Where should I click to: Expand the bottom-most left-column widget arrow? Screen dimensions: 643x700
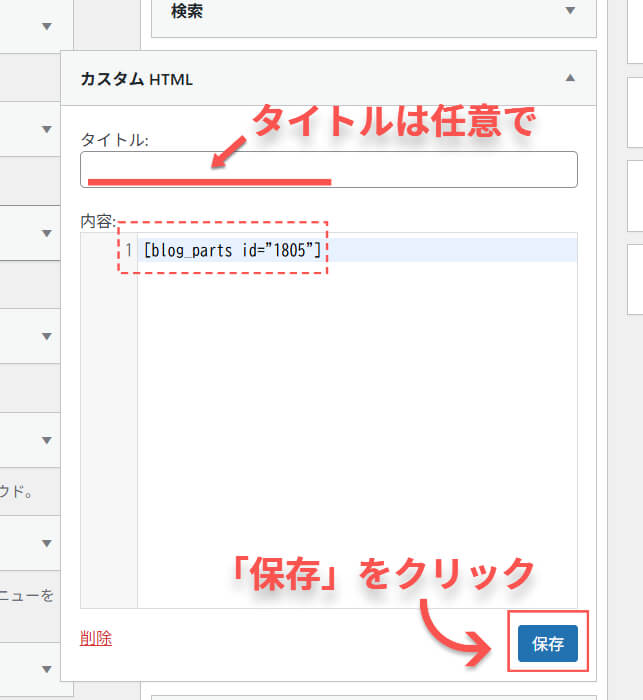[46, 669]
